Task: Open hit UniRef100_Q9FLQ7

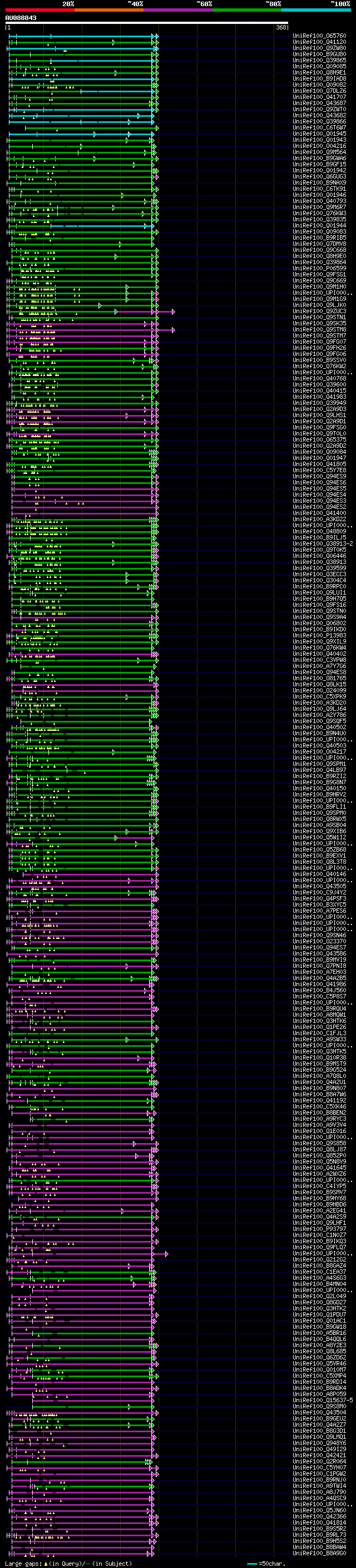Action: (319, 1248)
